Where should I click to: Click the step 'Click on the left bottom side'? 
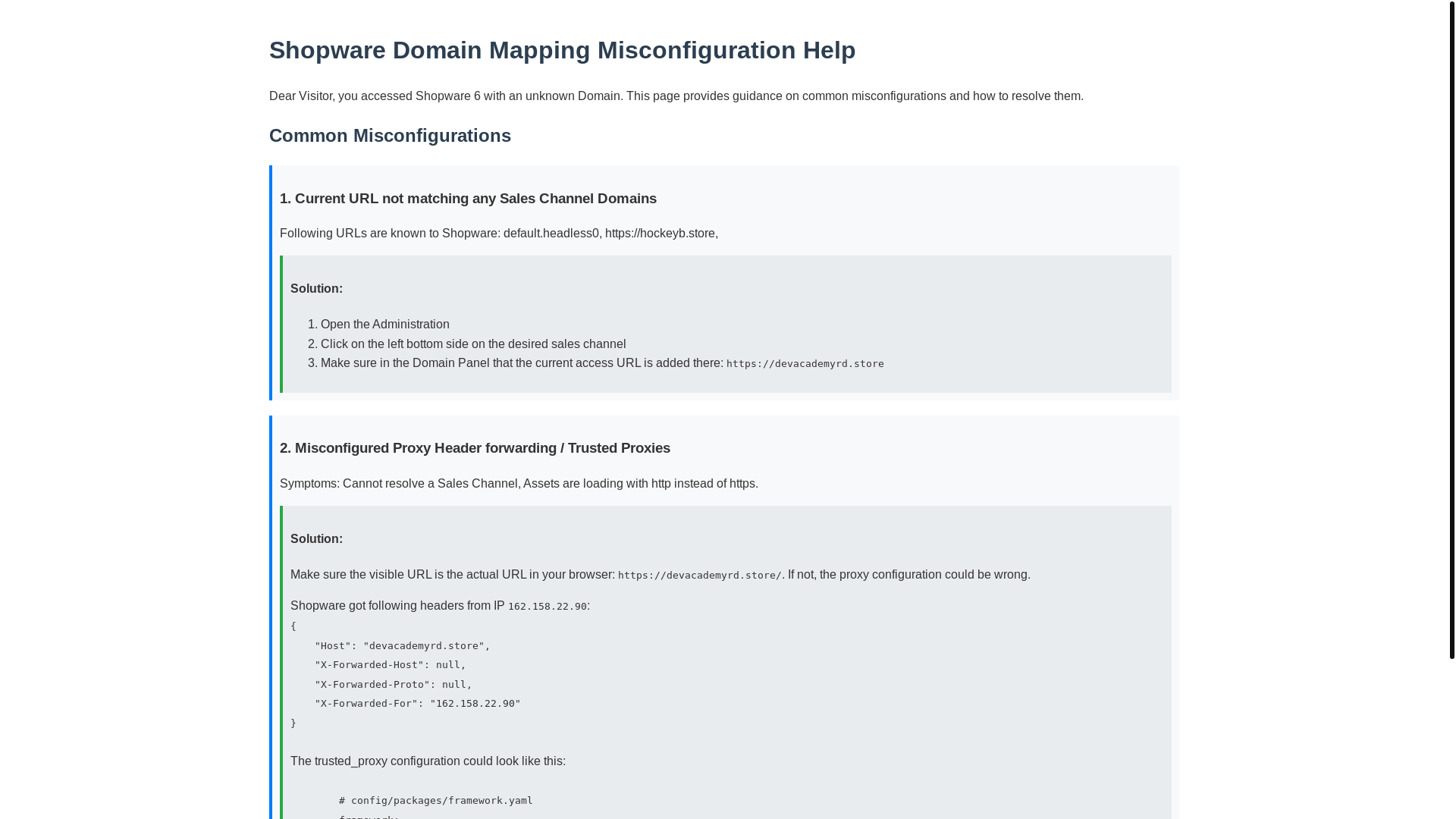pyautogui.click(x=473, y=344)
